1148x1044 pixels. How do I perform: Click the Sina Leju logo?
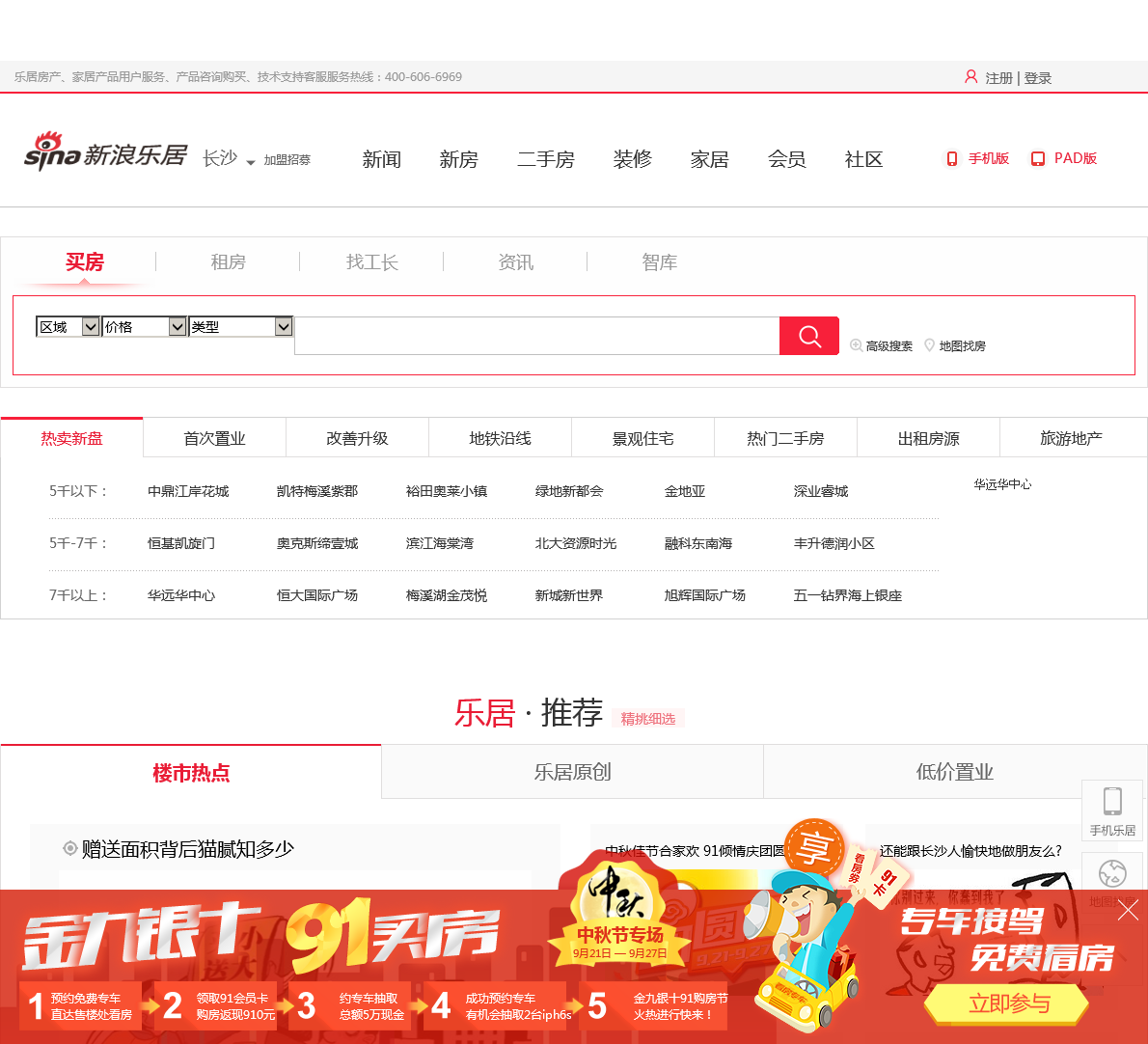click(105, 152)
